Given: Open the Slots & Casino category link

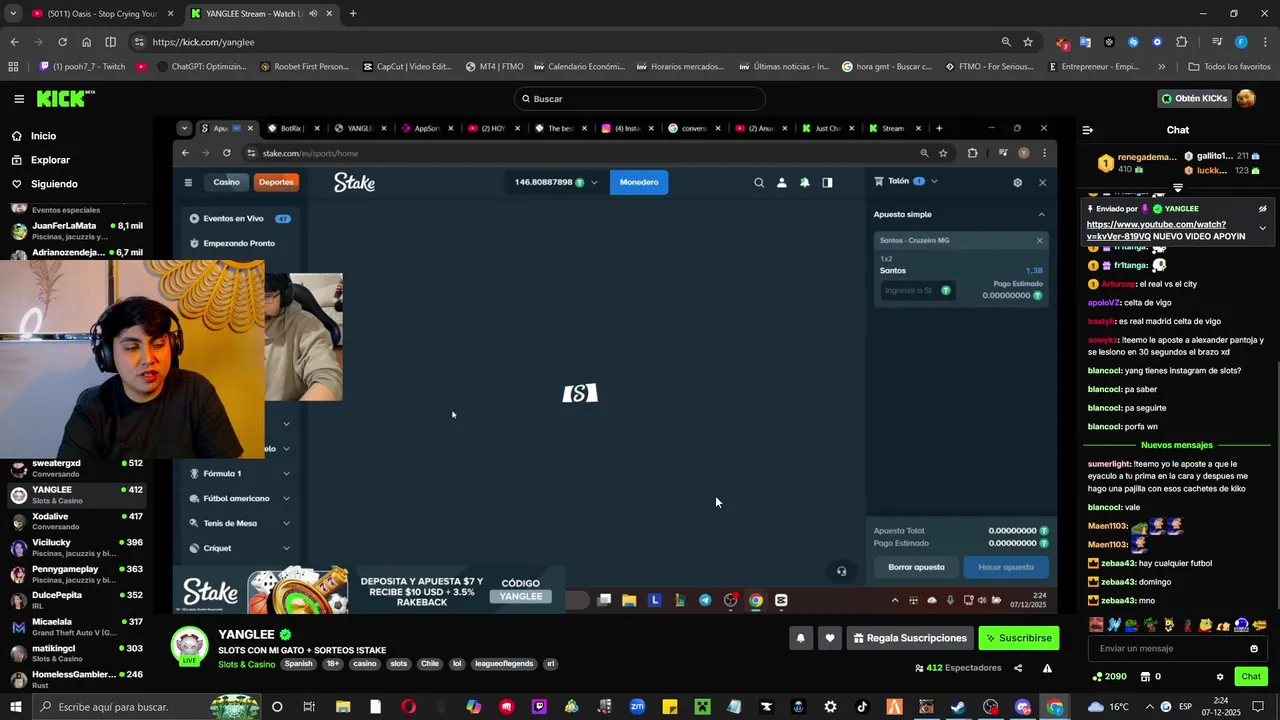Looking at the screenshot, I should [x=246, y=664].
